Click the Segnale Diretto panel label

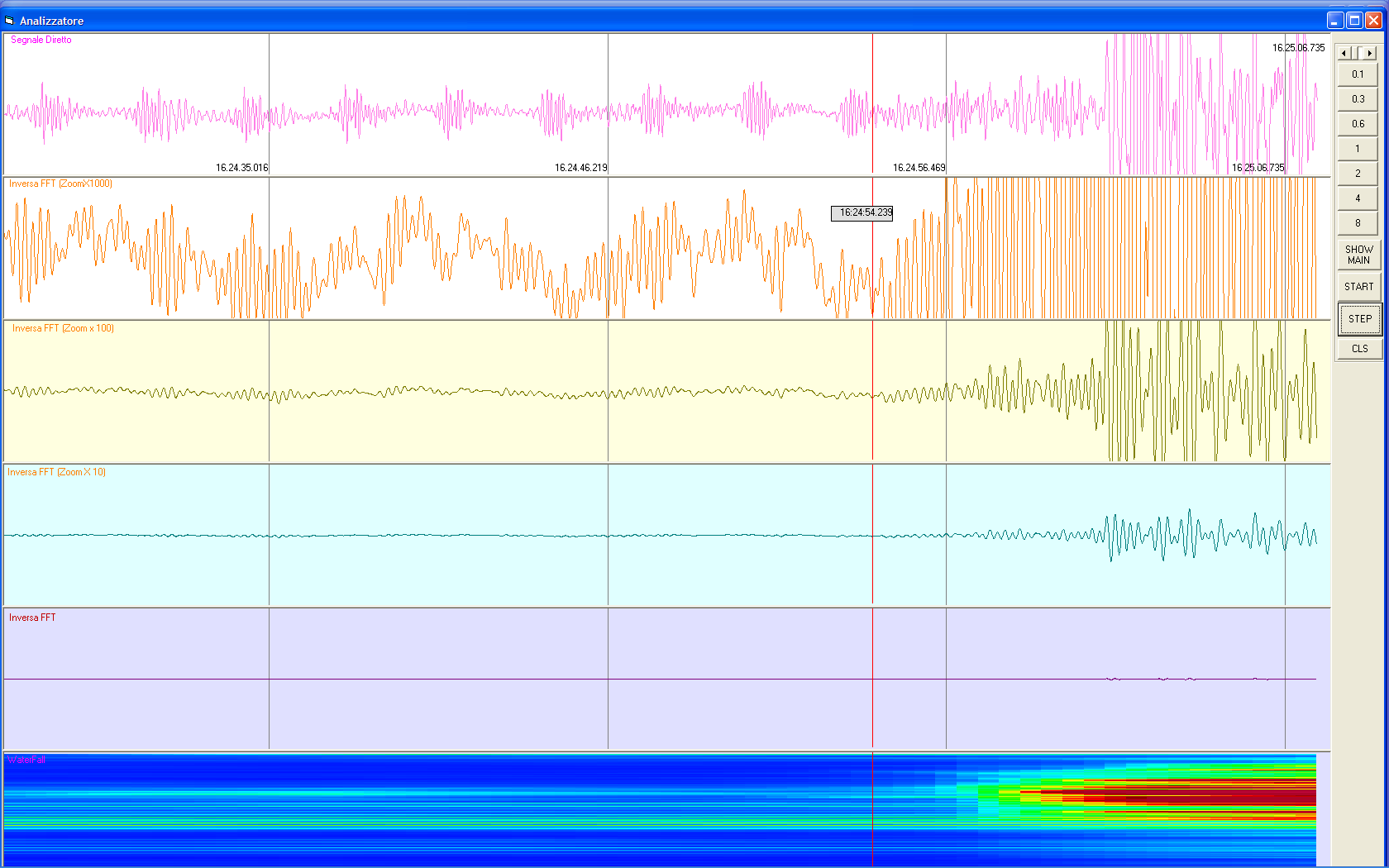click(41, 40)
